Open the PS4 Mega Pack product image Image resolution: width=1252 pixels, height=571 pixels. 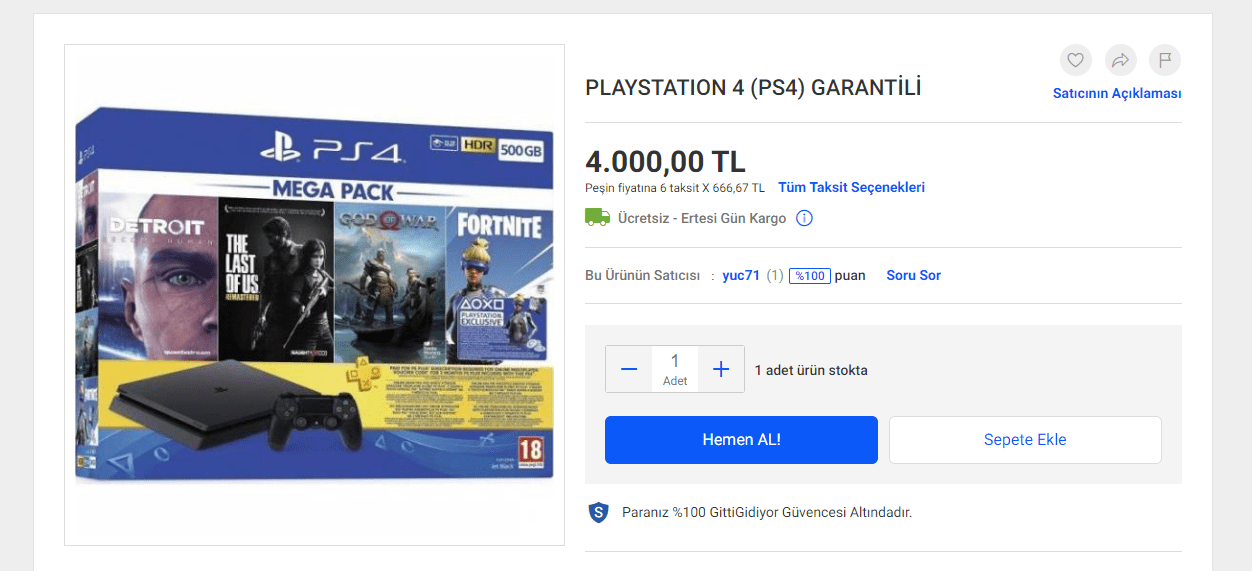pos(315,295)
